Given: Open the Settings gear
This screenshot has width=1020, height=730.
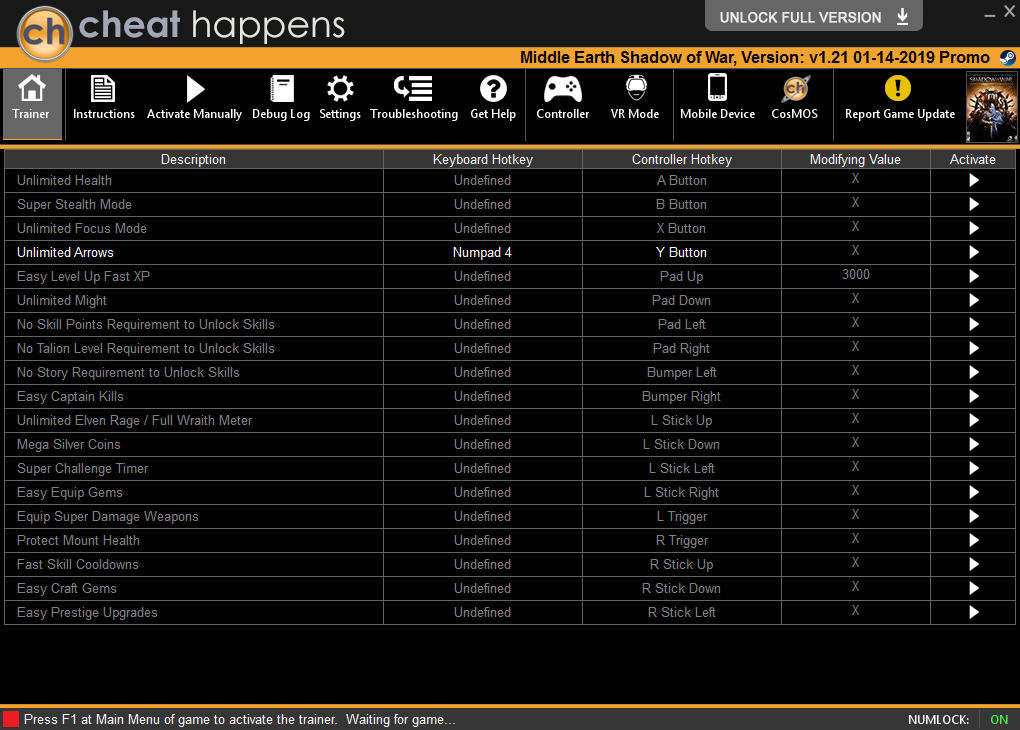Looking at the screenshot, I should pos(340,98).
